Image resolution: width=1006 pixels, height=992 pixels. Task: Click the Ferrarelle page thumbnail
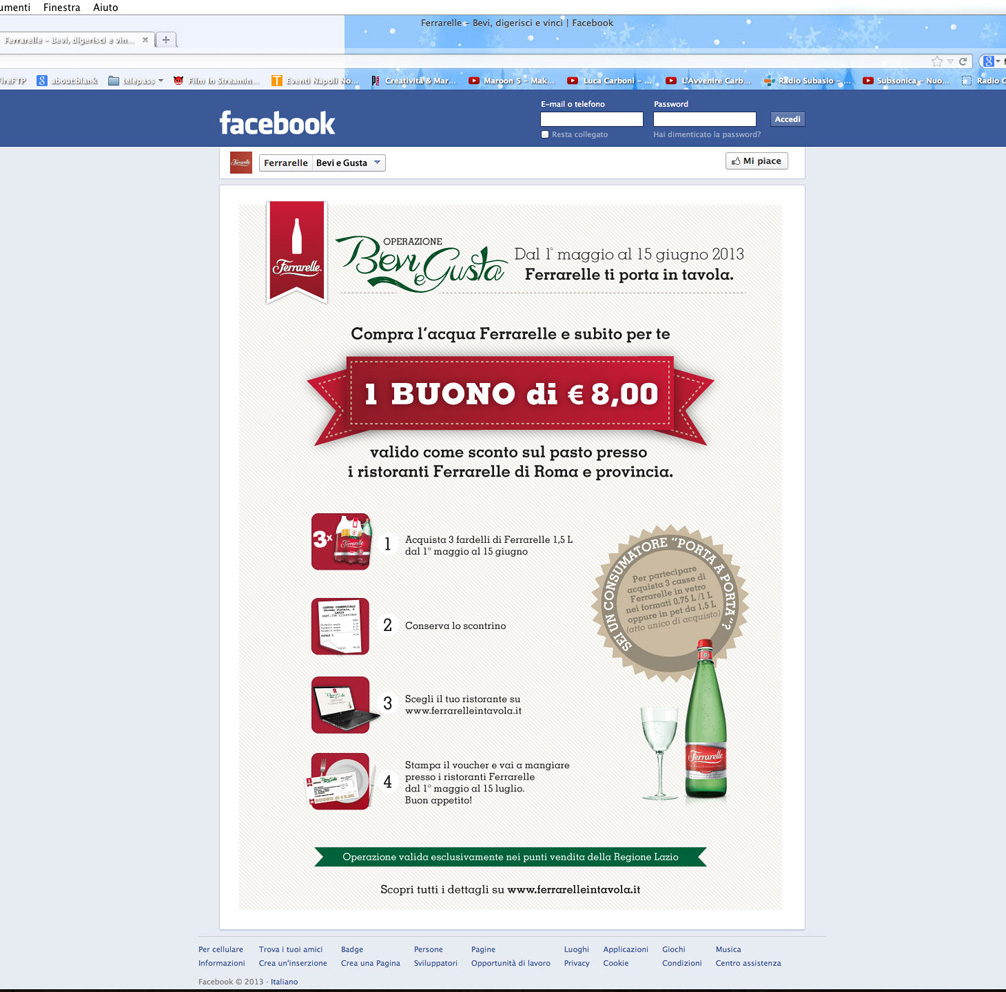tap(241, 163)
